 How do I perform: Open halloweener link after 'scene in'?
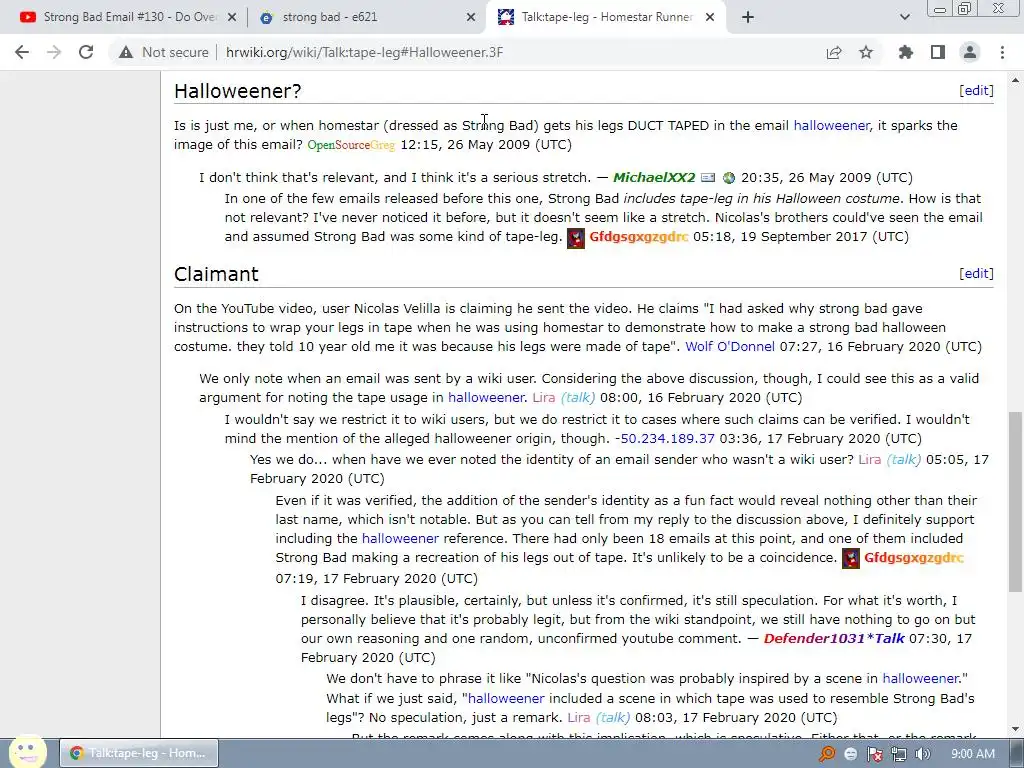click(x=921, y=679)
